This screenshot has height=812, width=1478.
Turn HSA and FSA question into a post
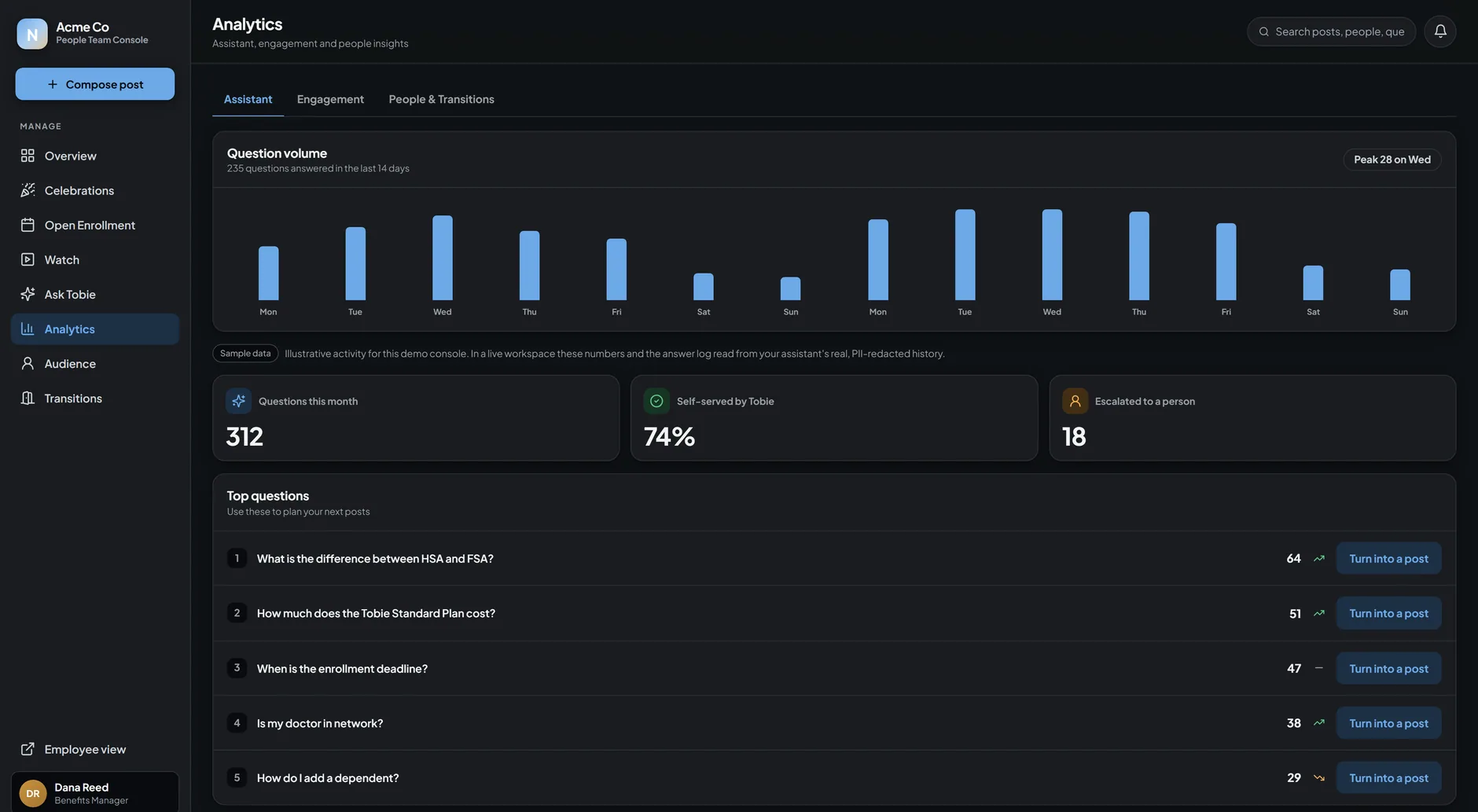1388,559
